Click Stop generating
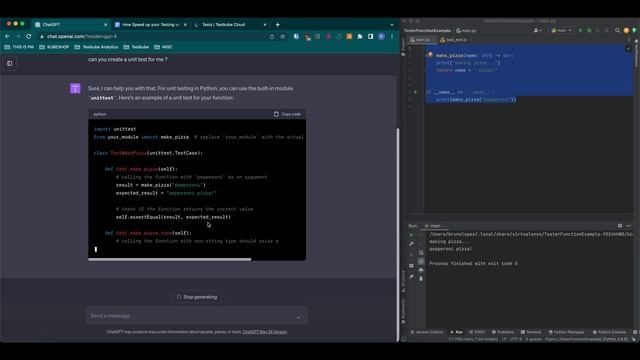This screenshot has width=640, height=360. [x=197, y=297]
